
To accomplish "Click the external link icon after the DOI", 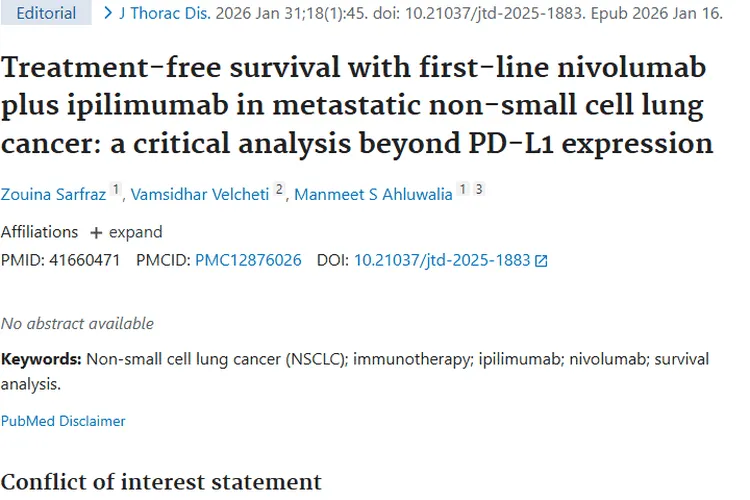I will click(x=542, y=260).
